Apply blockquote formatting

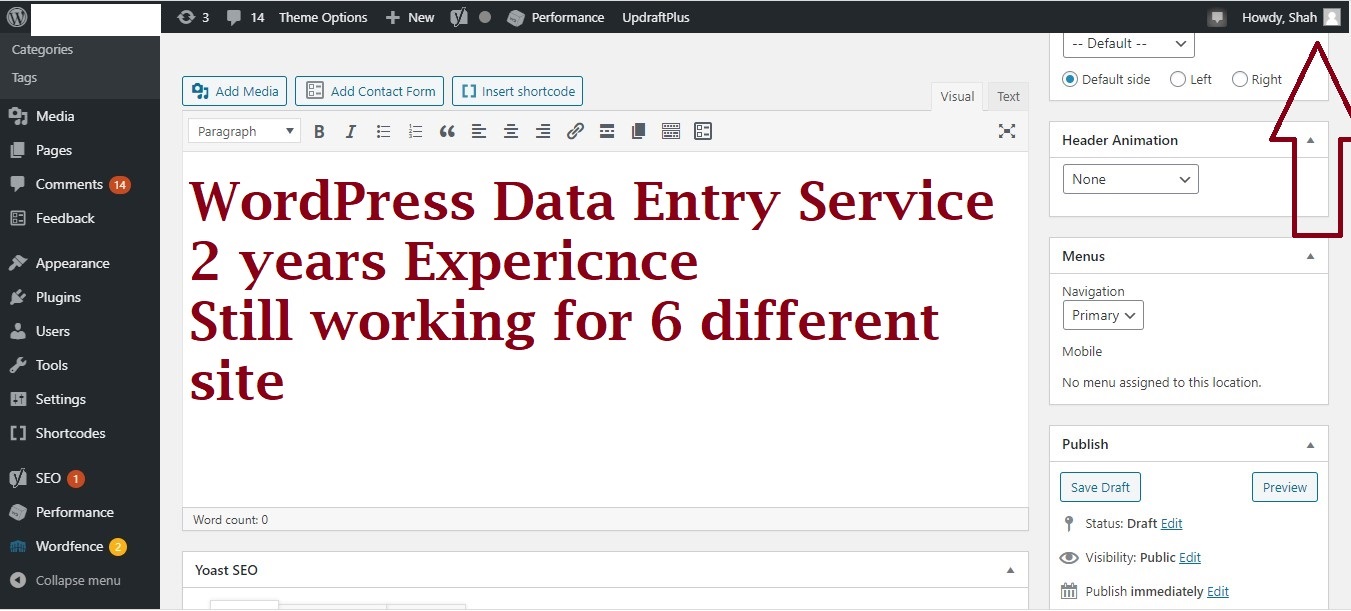click(447, 131)
